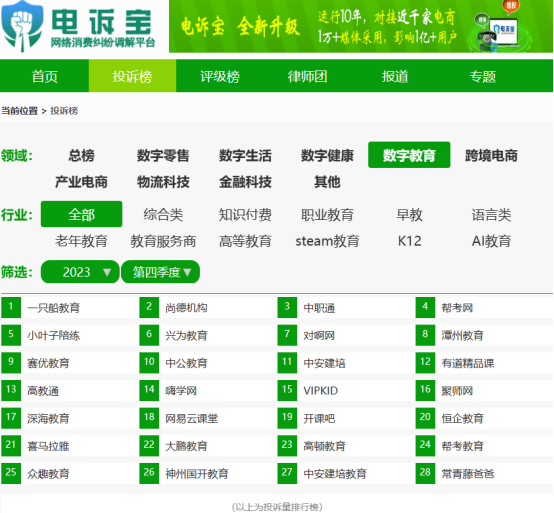Select the highlighted 数字教育 field
The height and width of the screenshot is (513, 554).
409,155
